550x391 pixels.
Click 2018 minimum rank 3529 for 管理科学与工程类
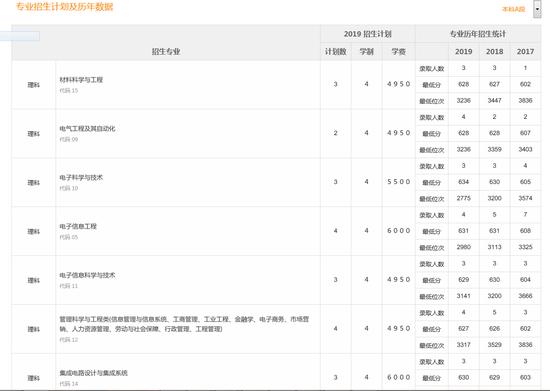coord(494,345)
